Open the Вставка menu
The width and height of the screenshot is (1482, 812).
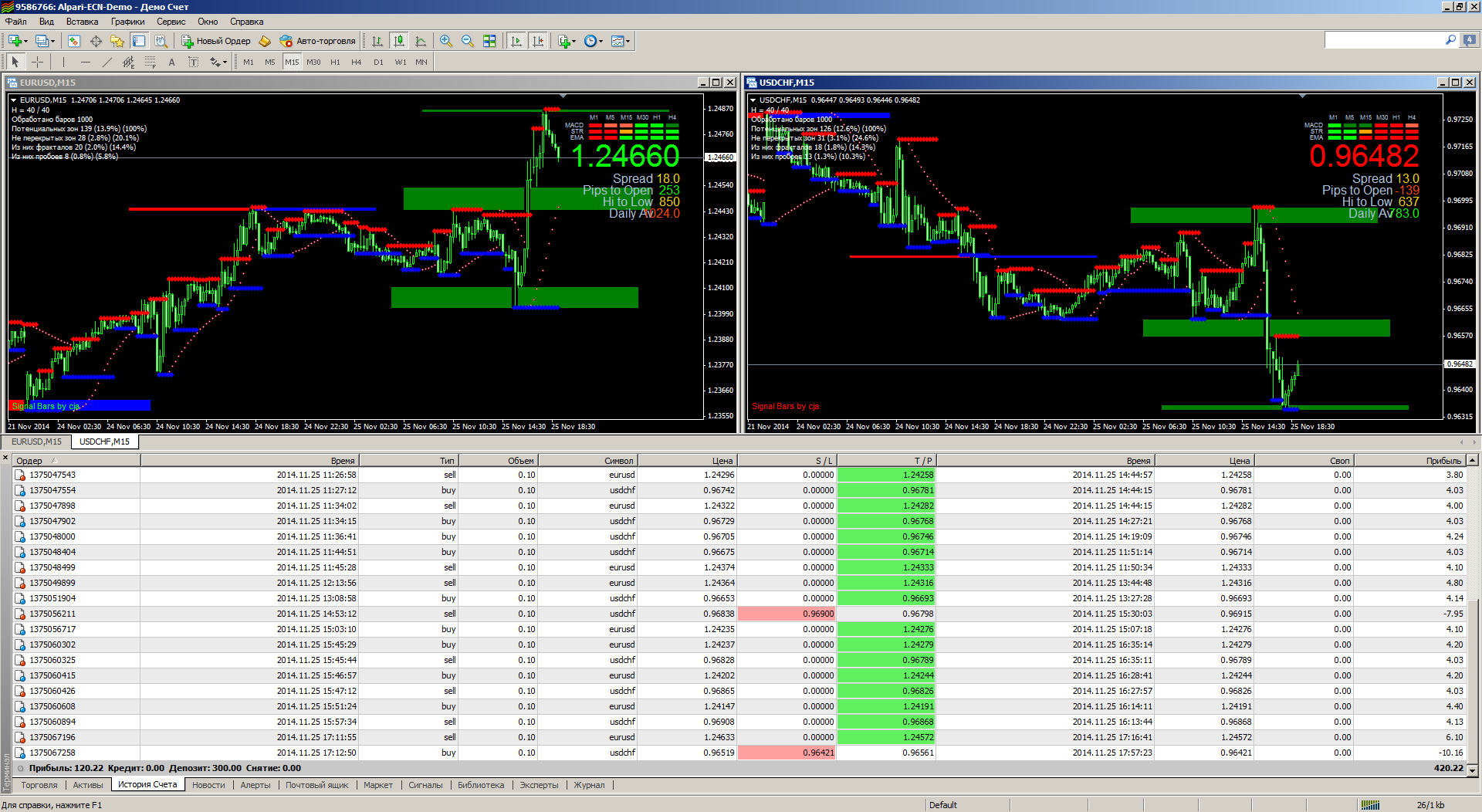(82, 22)
